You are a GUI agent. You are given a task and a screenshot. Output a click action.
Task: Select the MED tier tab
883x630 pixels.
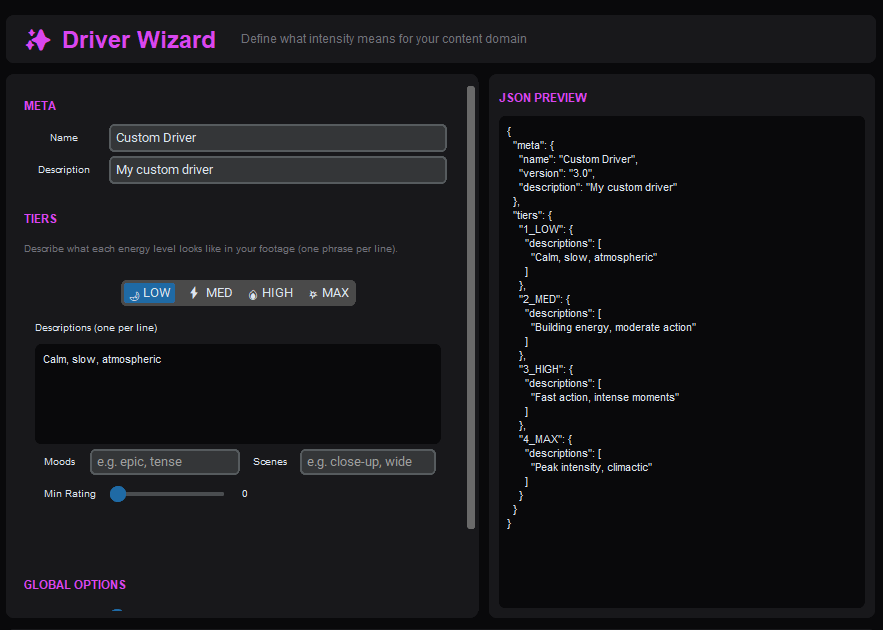pyautogui.click(x=210, y=293)
